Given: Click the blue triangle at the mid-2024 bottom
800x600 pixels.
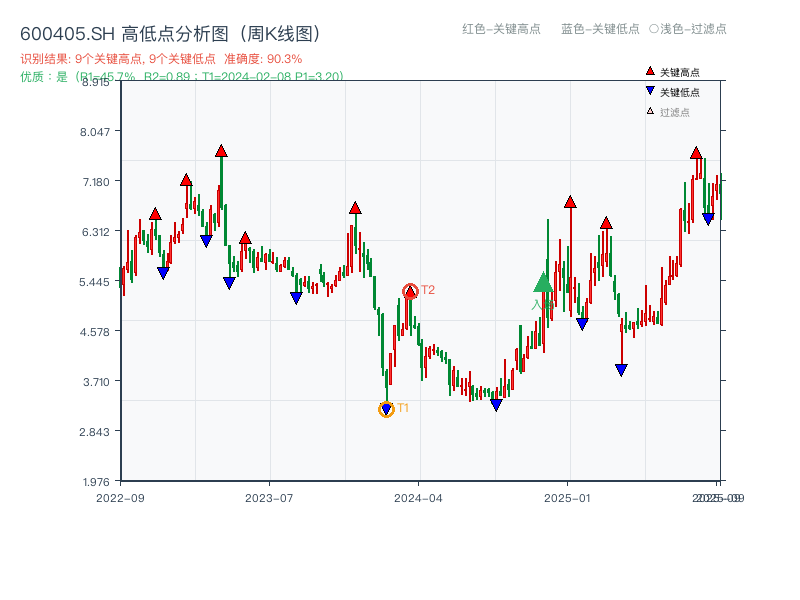Looking at the screenshot, I should [x=495, y=405].
